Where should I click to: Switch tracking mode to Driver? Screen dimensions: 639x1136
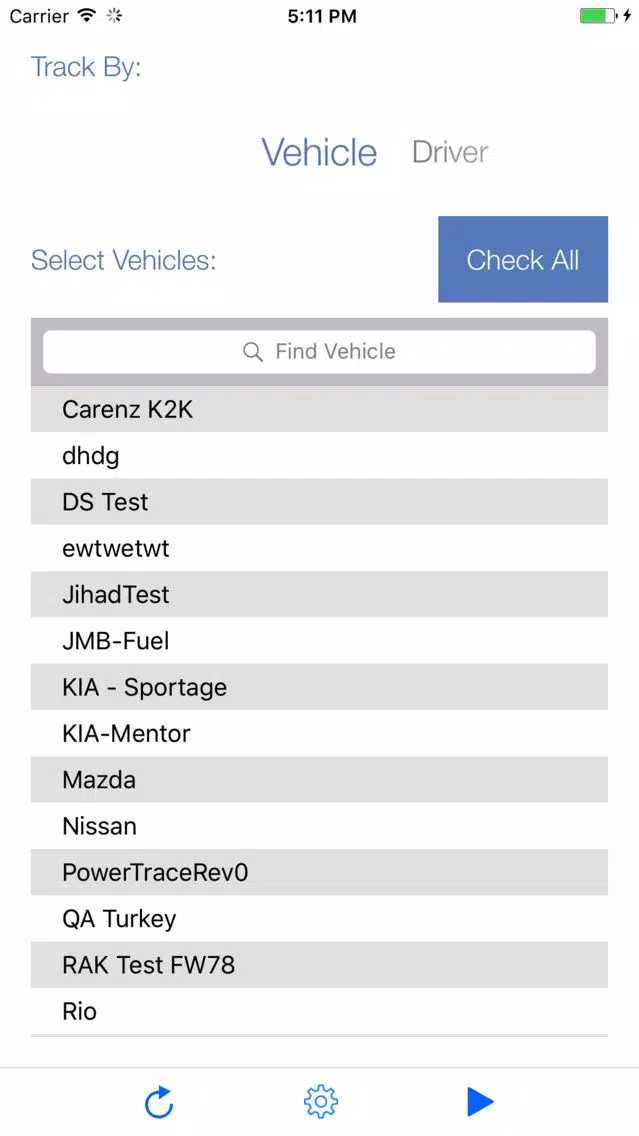coord(450,152)
